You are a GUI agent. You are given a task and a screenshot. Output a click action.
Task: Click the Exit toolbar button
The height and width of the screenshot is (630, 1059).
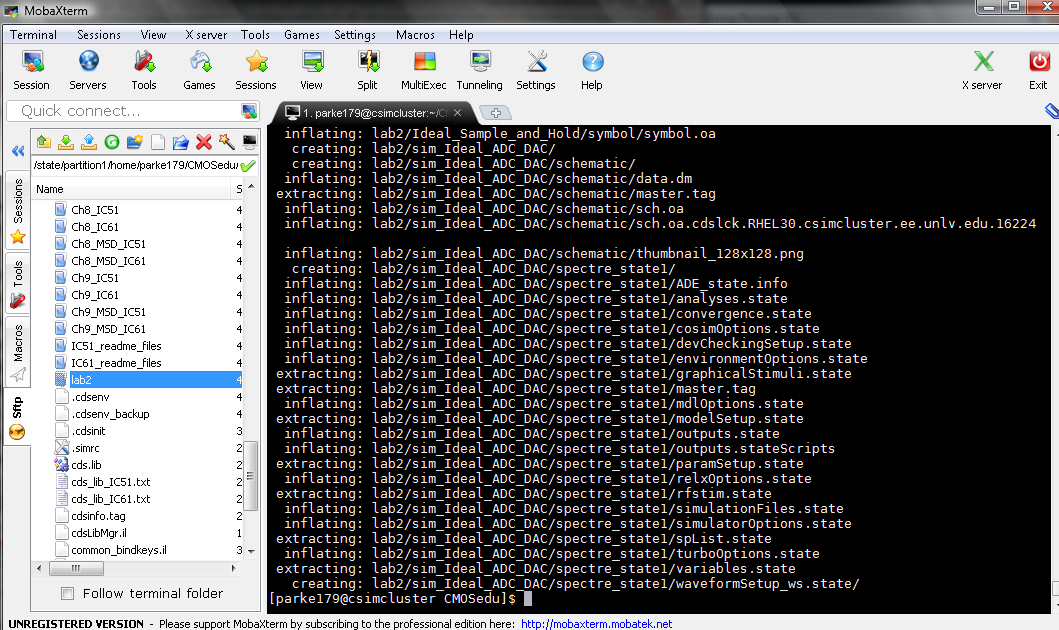click(1039, 70)
